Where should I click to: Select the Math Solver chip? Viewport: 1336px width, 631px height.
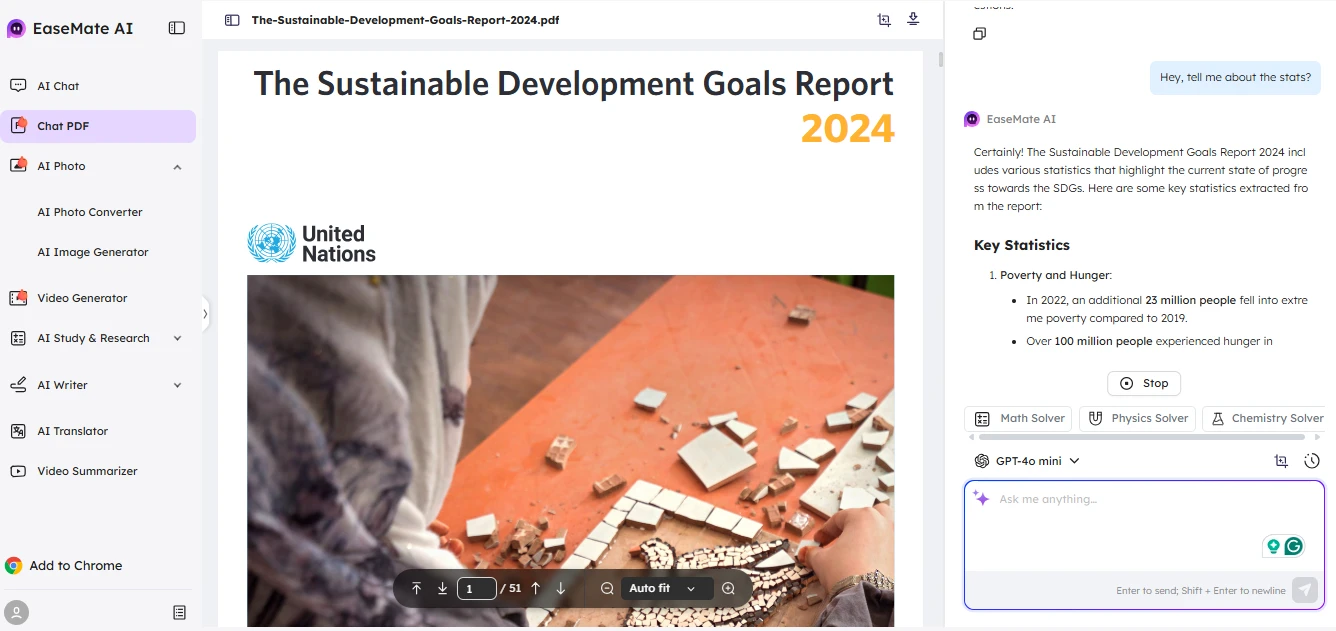[1019, 418]
